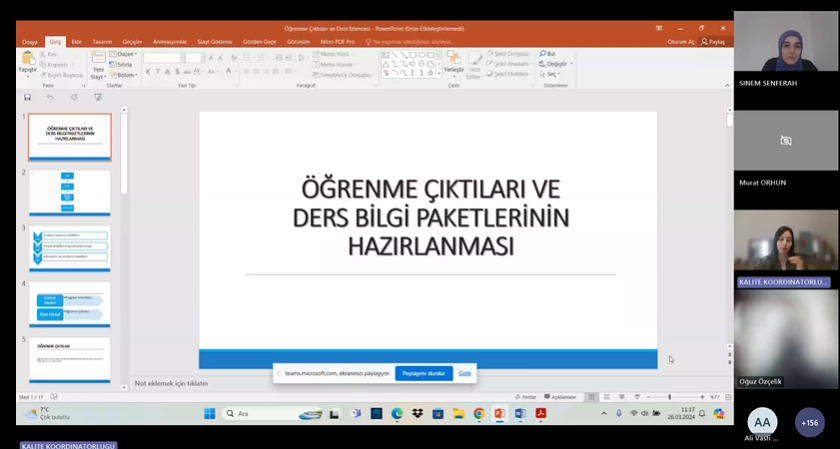The height and width of the screenshot is (449, 840).
Task: Switch to the Animasyonlar ribbon tab
Action: [x=170, y=42]
